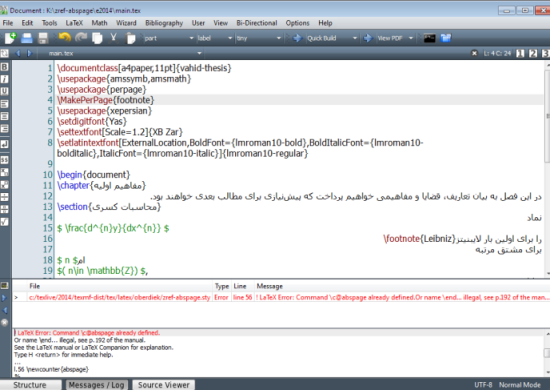This screenshot has width=550, height=390.
Task: Center text using the side toolbar icon
Action: (5, 116)
